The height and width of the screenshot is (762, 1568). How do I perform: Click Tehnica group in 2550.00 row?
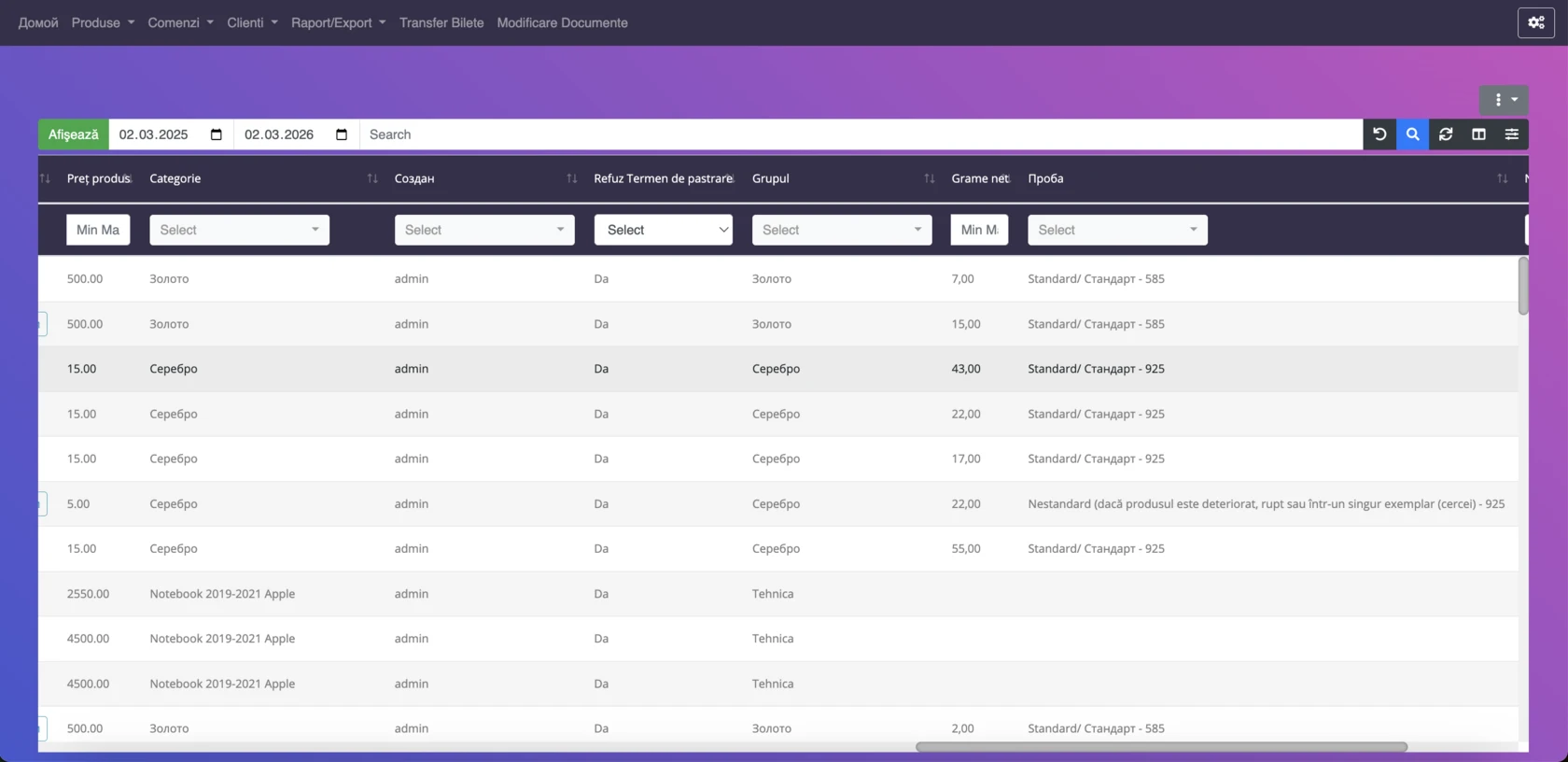tap(773, 594)
